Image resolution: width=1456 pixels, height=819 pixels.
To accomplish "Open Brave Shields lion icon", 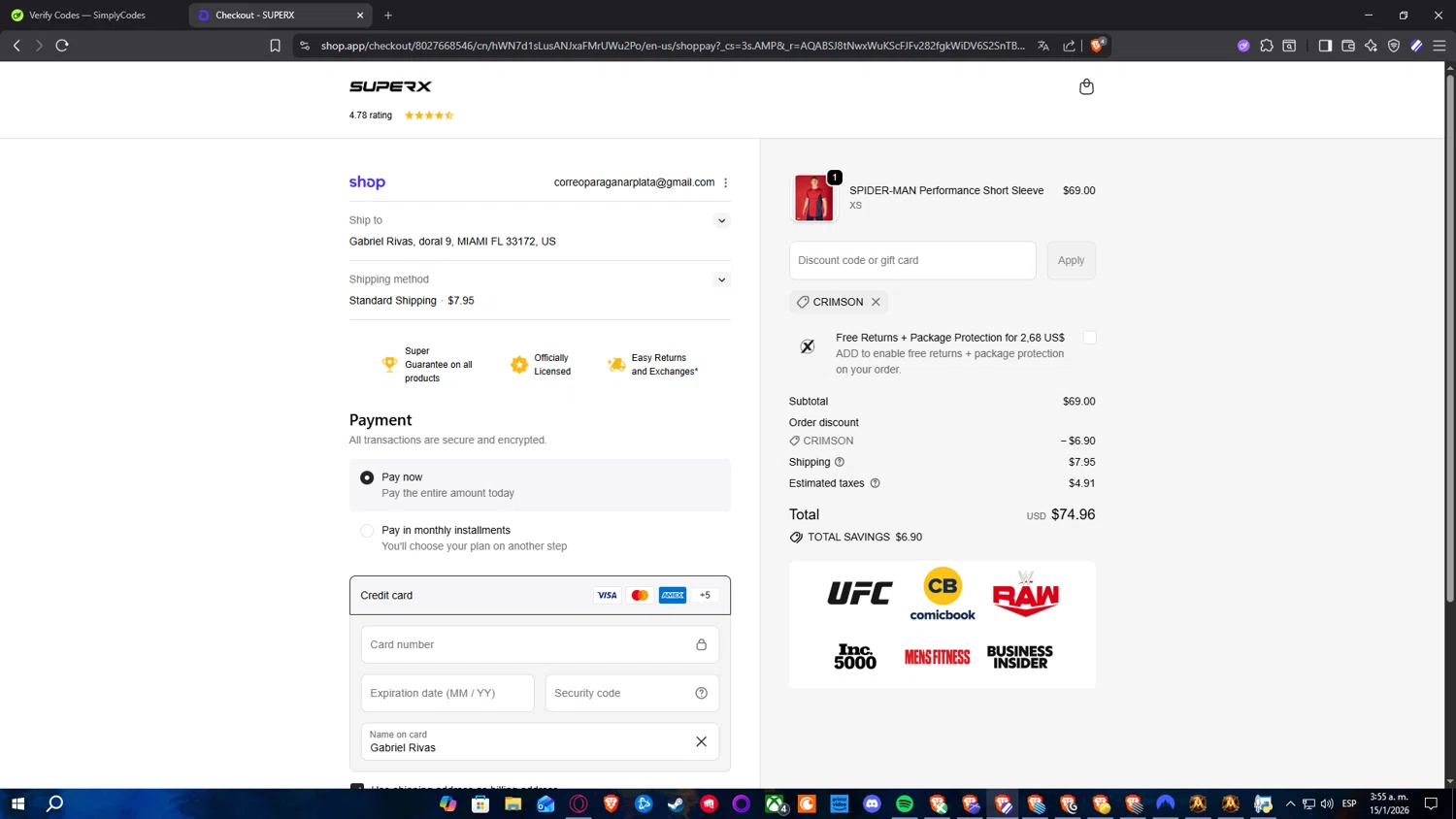I will 1098,45.
